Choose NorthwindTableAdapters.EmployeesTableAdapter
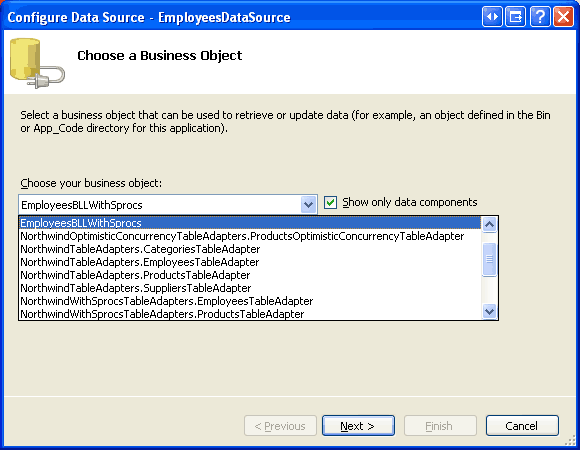 (250, 262)
